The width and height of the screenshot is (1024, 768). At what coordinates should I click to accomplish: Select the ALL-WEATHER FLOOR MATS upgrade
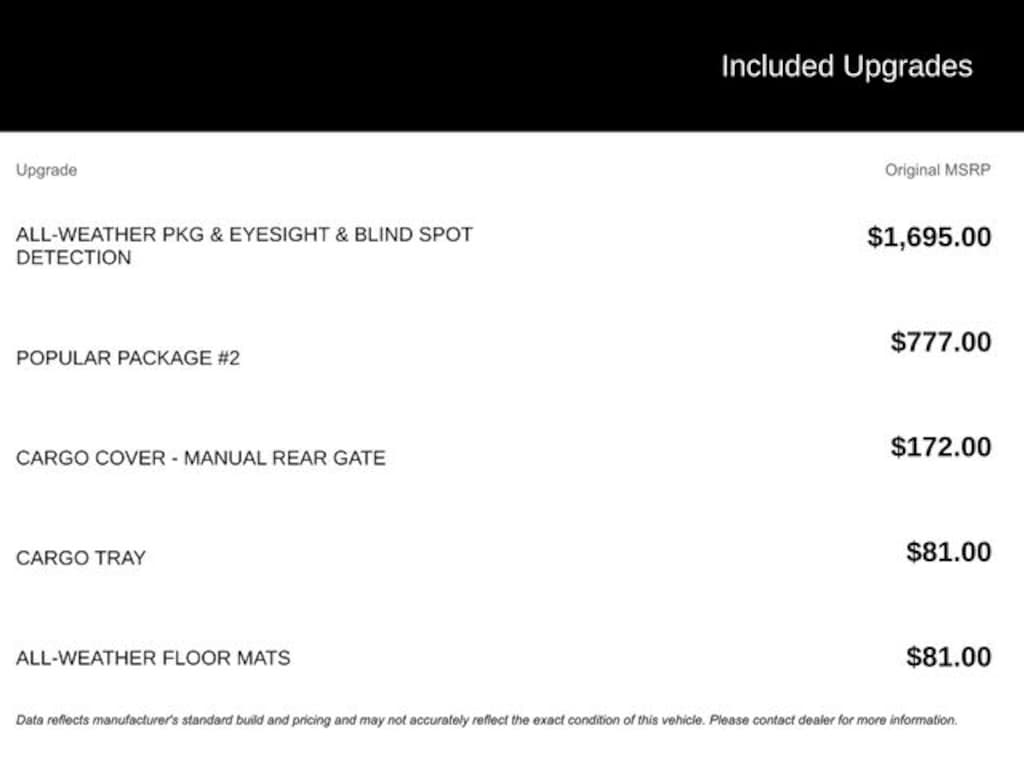click(153, 659)
